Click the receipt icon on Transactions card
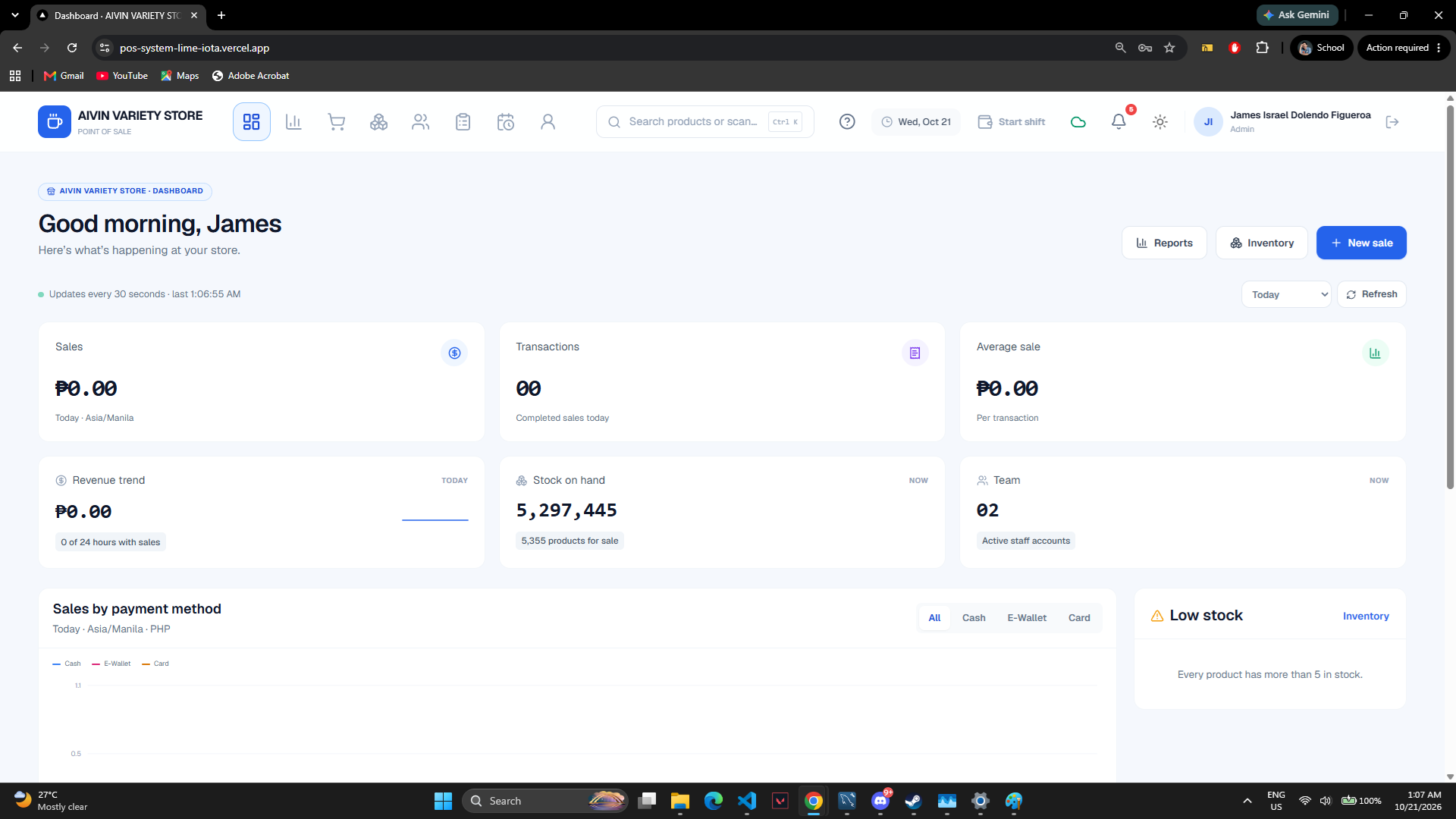Viewport: 1456px width, 819px height. click(x=915, y=353)
